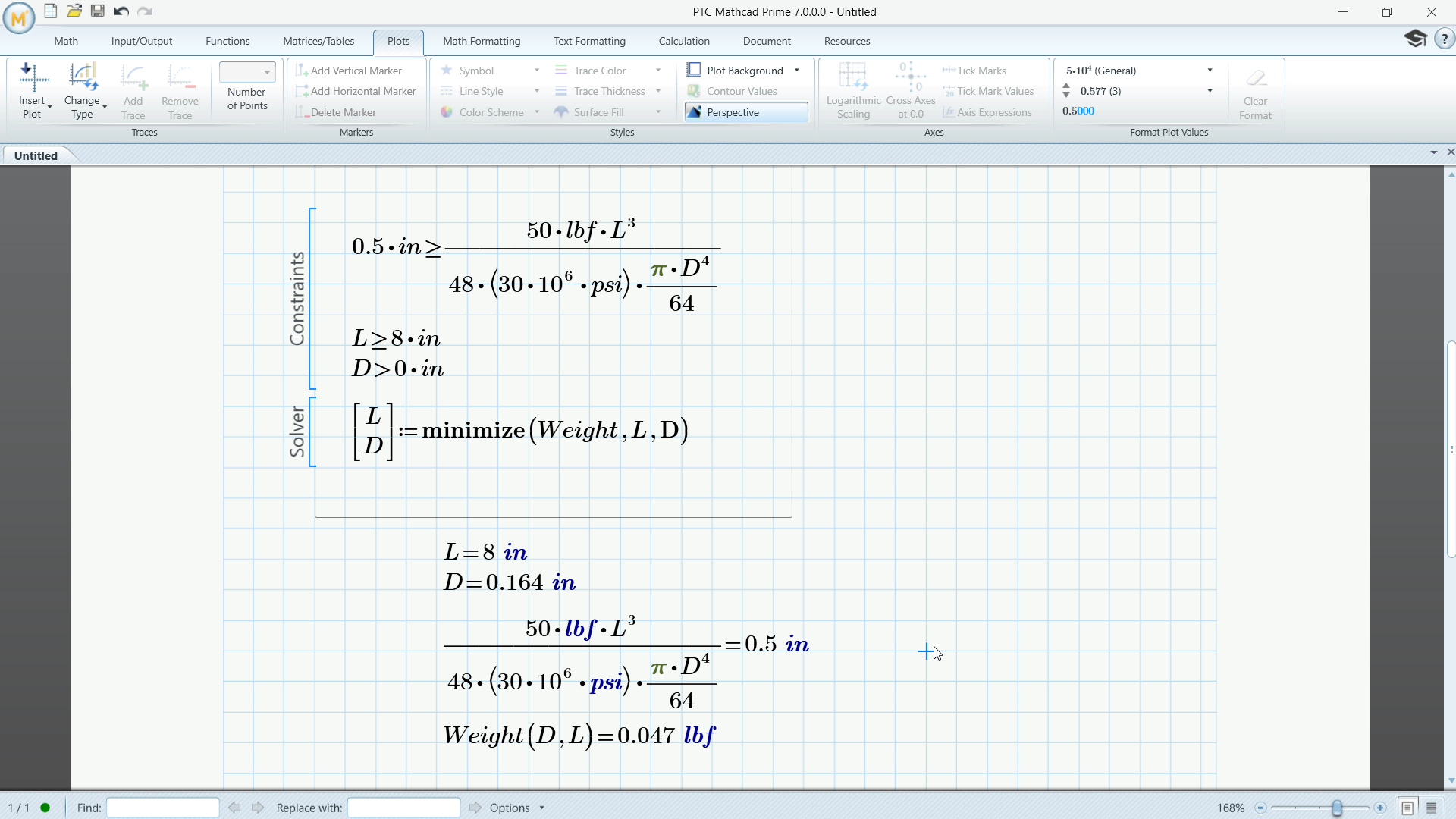Screen dimensions: 1456x819
Task: Toggle Tick Mark Values display
Action: (988, 91)
